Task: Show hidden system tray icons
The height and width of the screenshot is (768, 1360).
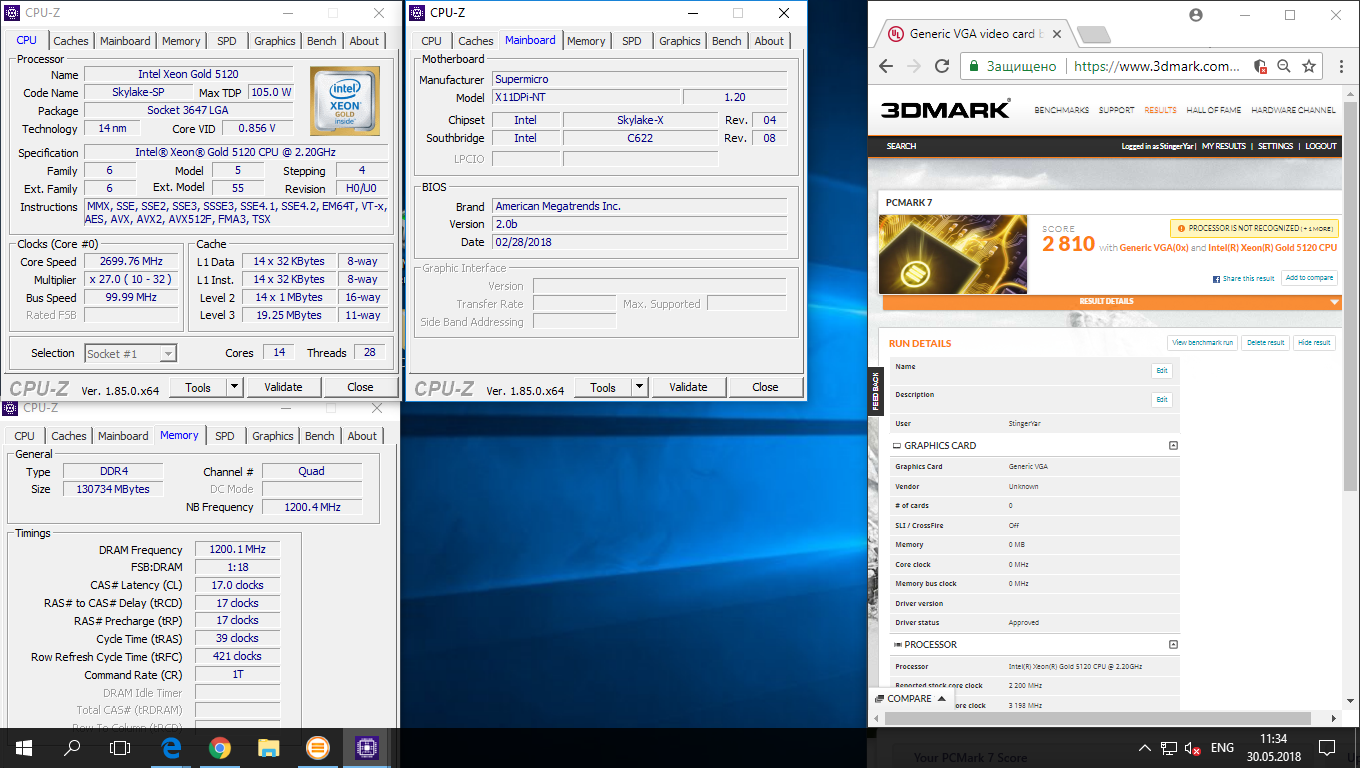Action: 1144,748
